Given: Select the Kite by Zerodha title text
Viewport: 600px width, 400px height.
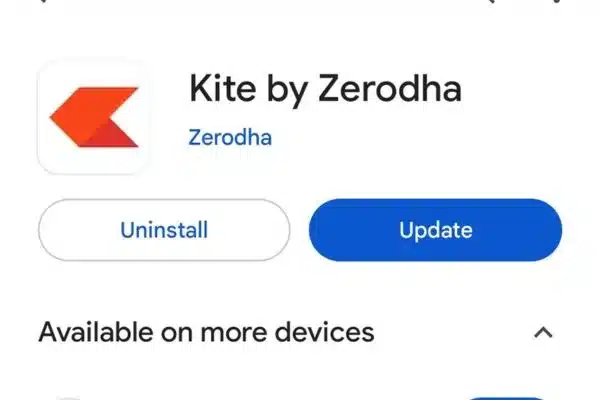Looking at the screenshot, I should tap(325, 89).
